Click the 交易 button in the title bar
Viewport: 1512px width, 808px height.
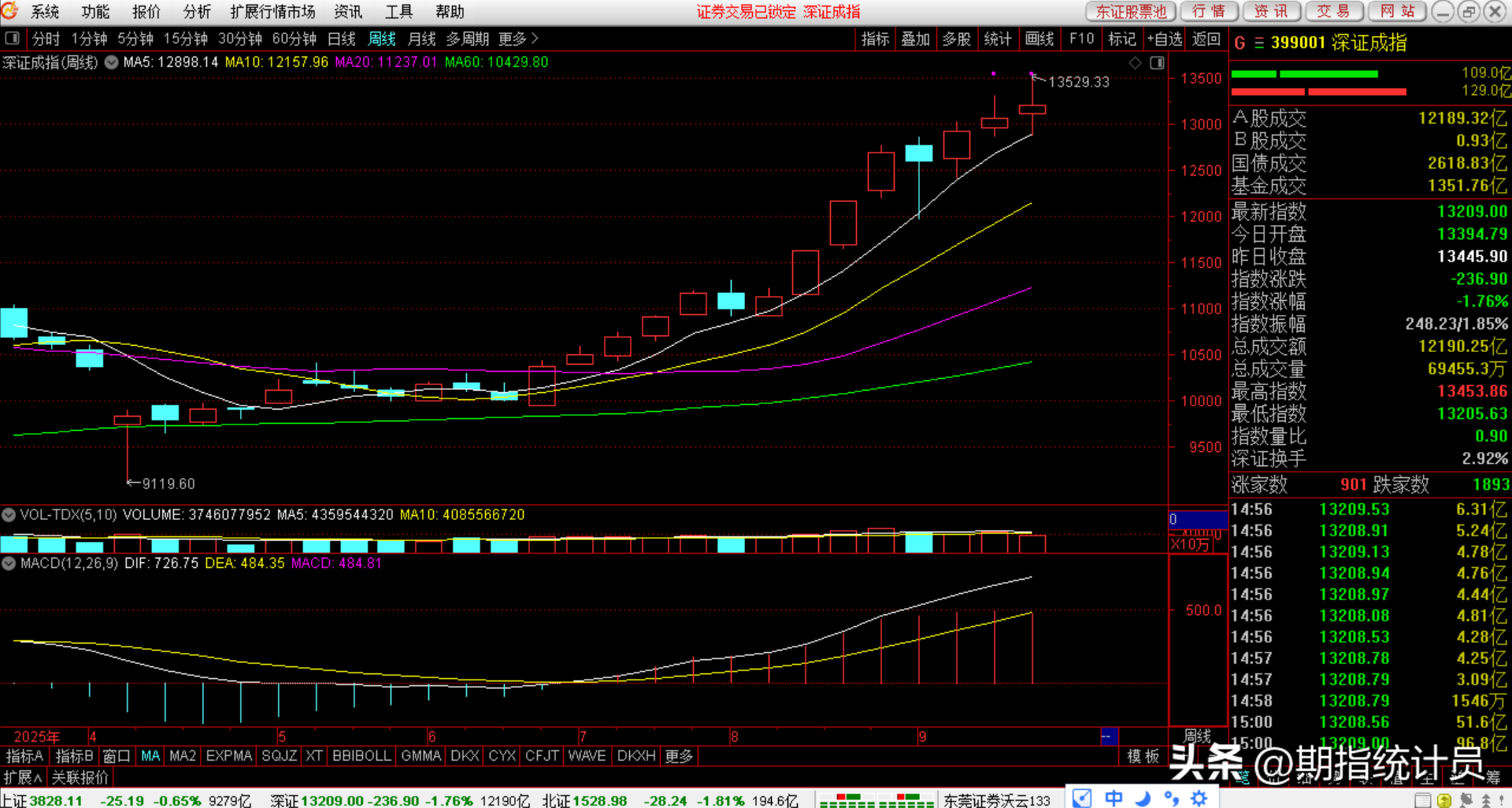pos(1333,11)
